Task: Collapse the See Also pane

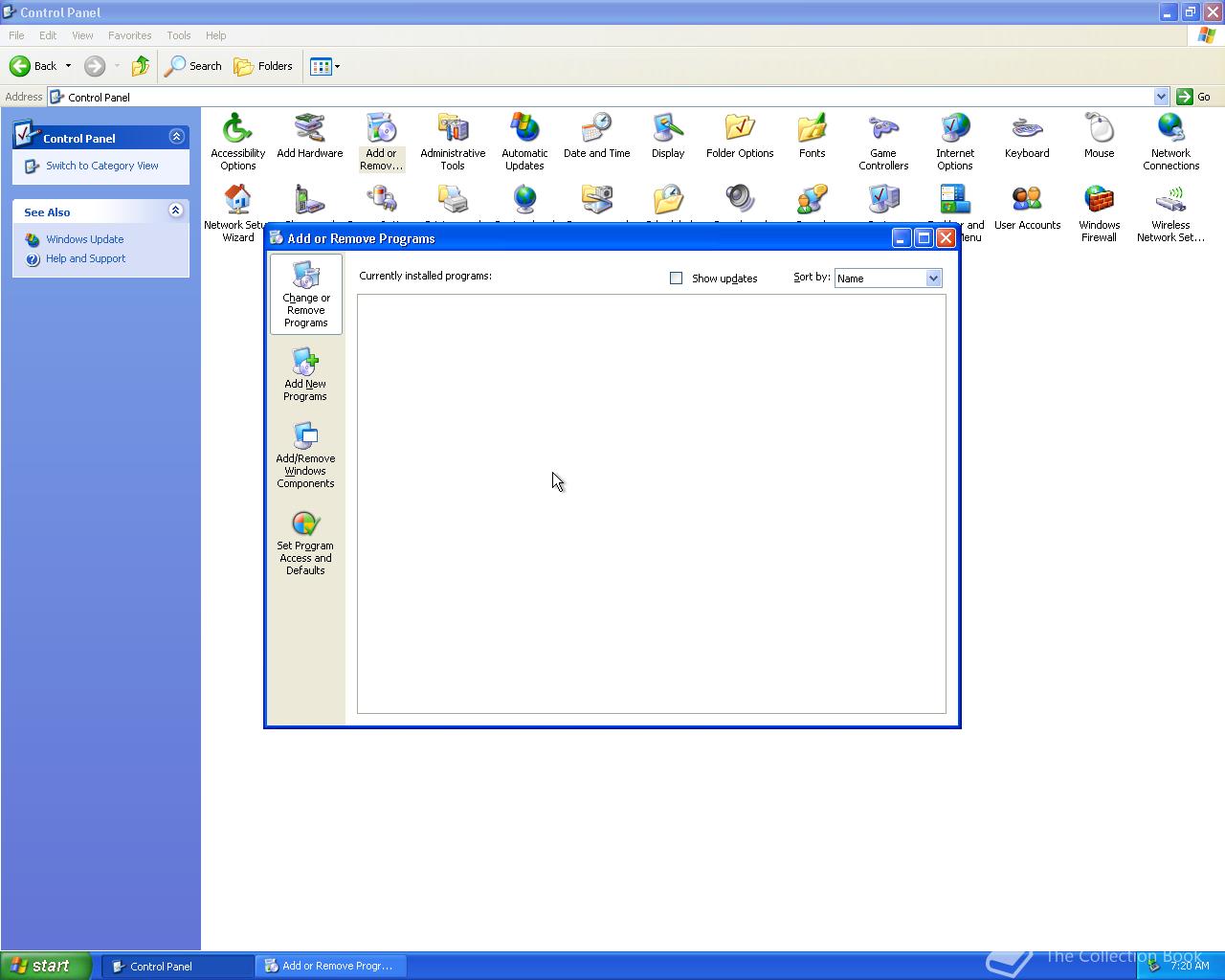Action: pos(176,211)
